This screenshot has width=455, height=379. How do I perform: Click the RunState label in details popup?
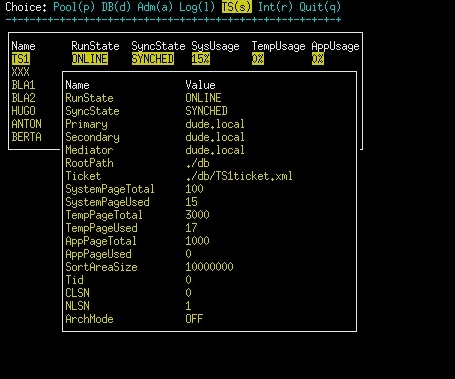pyautogui.click(x=89, y=98)
